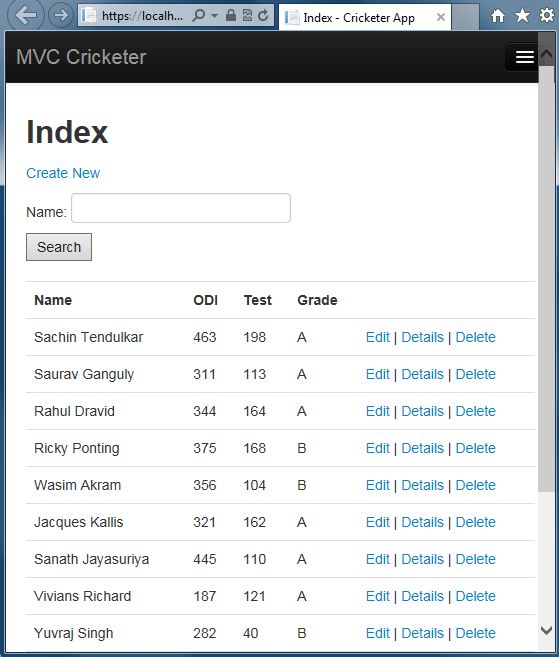The height and width of the screenshot is (657, 559).
Task: Select Ricky Ponting's ODI value 375
Action: (x=204, y=448)
